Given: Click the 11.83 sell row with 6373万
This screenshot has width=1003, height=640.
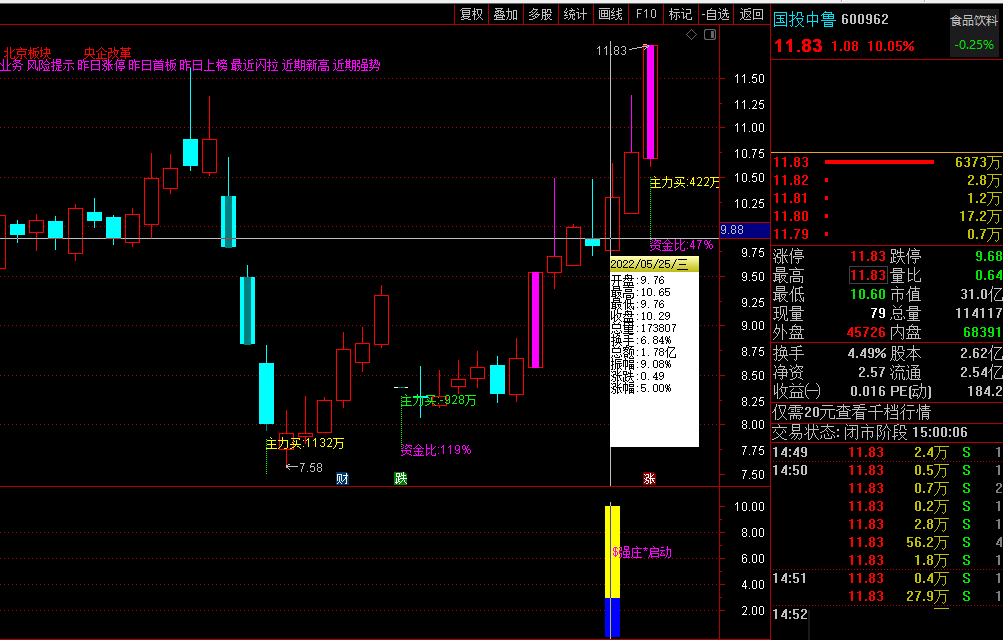Looking at the screenshot, I should [887, 162].
